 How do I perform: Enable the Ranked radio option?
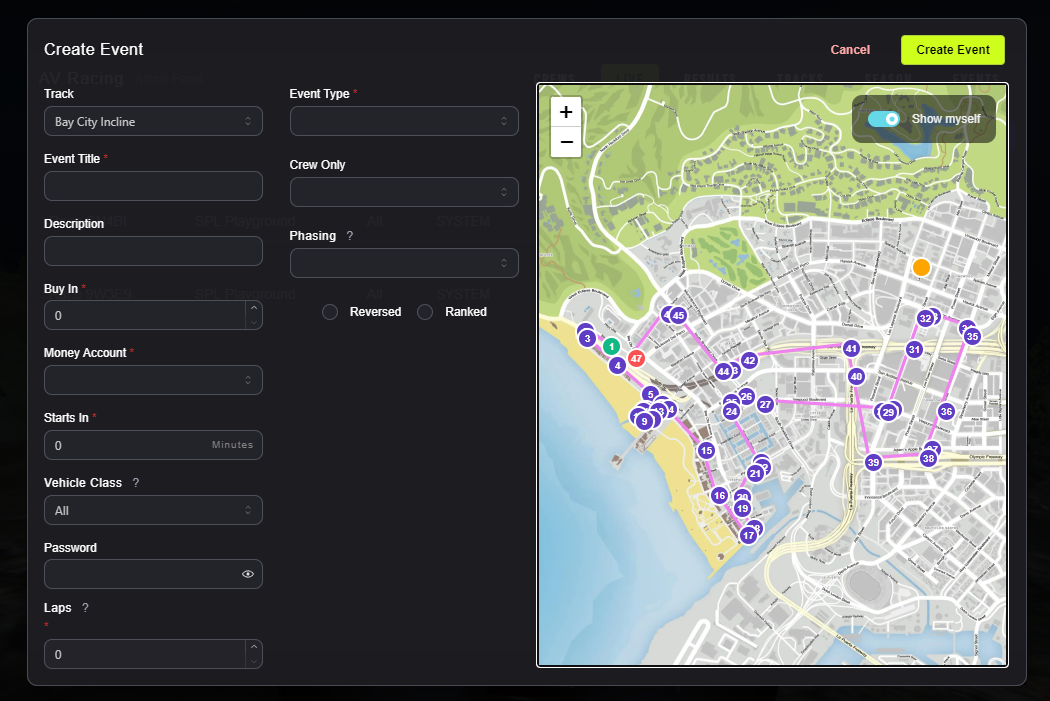(425, 312)
